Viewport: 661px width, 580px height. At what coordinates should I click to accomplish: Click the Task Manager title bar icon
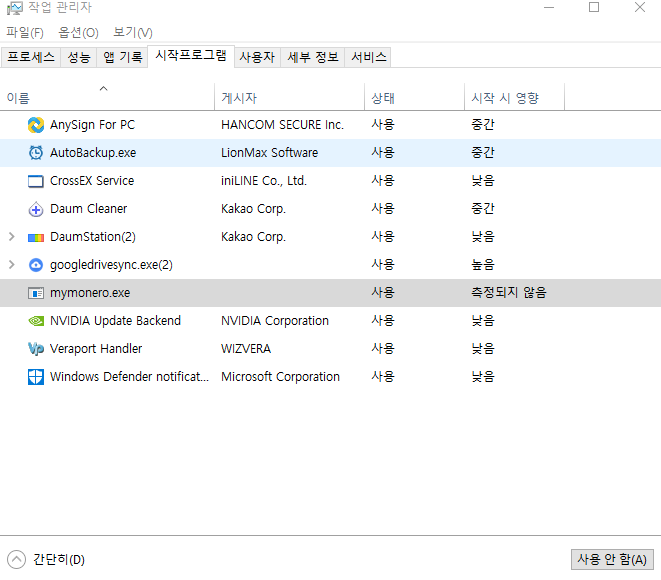14,8
